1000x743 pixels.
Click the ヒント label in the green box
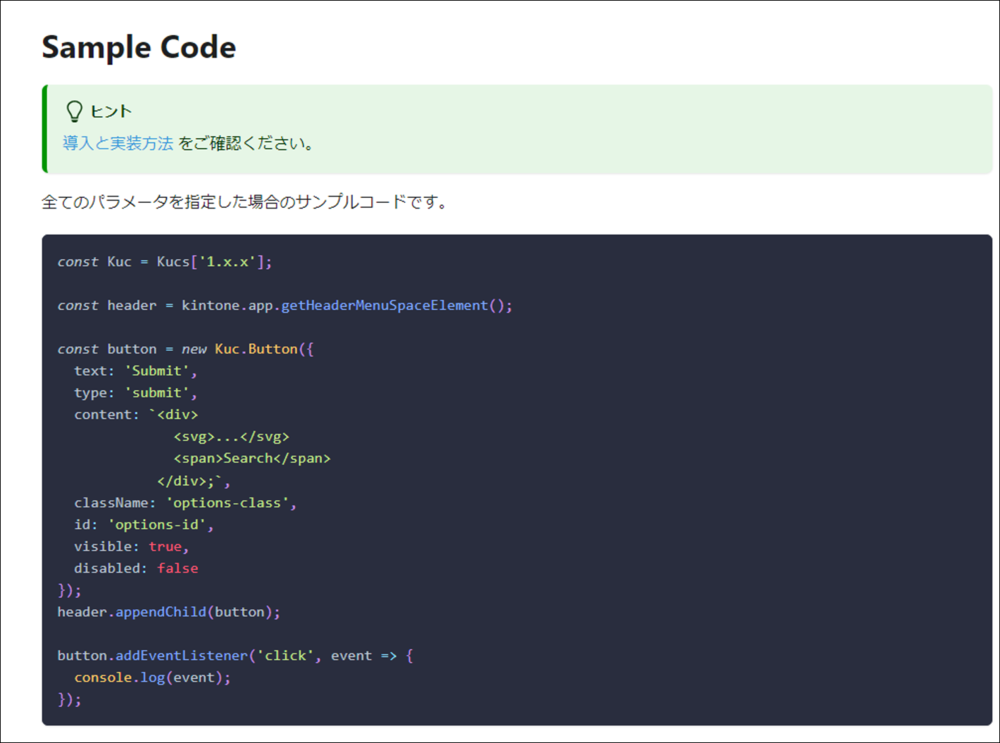point(111,111)
